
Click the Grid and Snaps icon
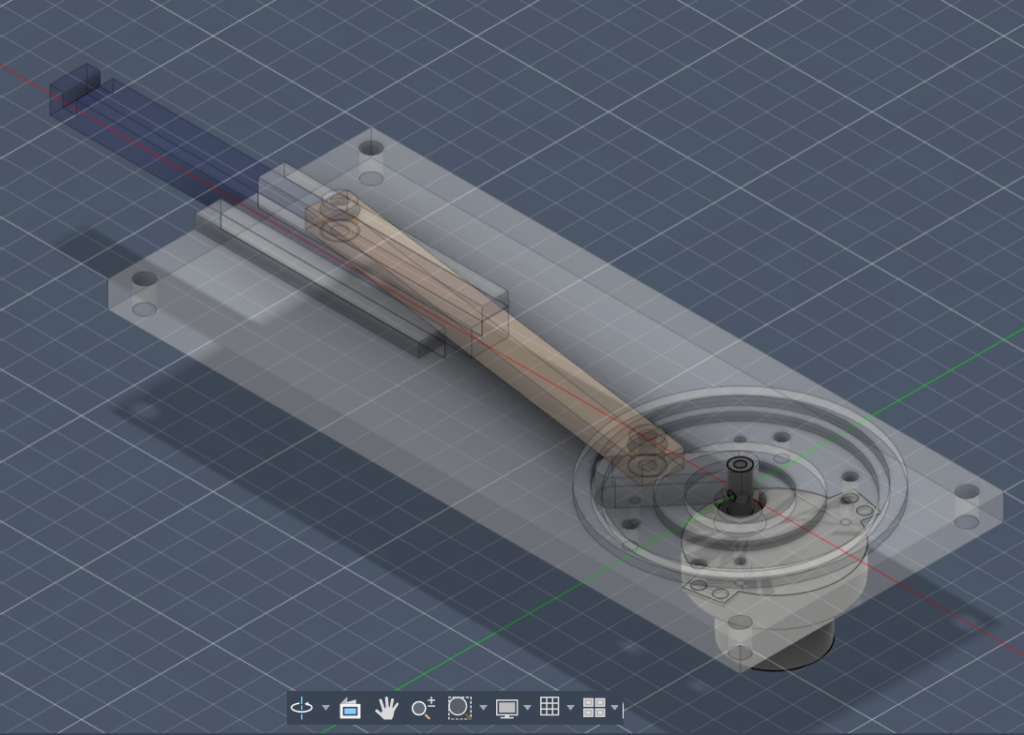pyautogui.click(x=549, y=707)
